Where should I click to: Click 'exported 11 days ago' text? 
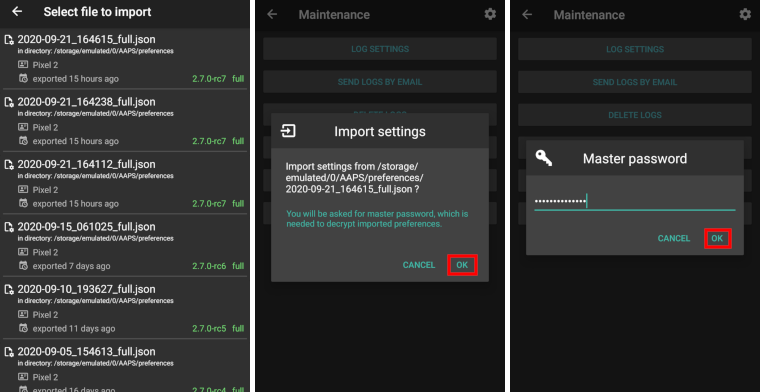coord(74,329)
